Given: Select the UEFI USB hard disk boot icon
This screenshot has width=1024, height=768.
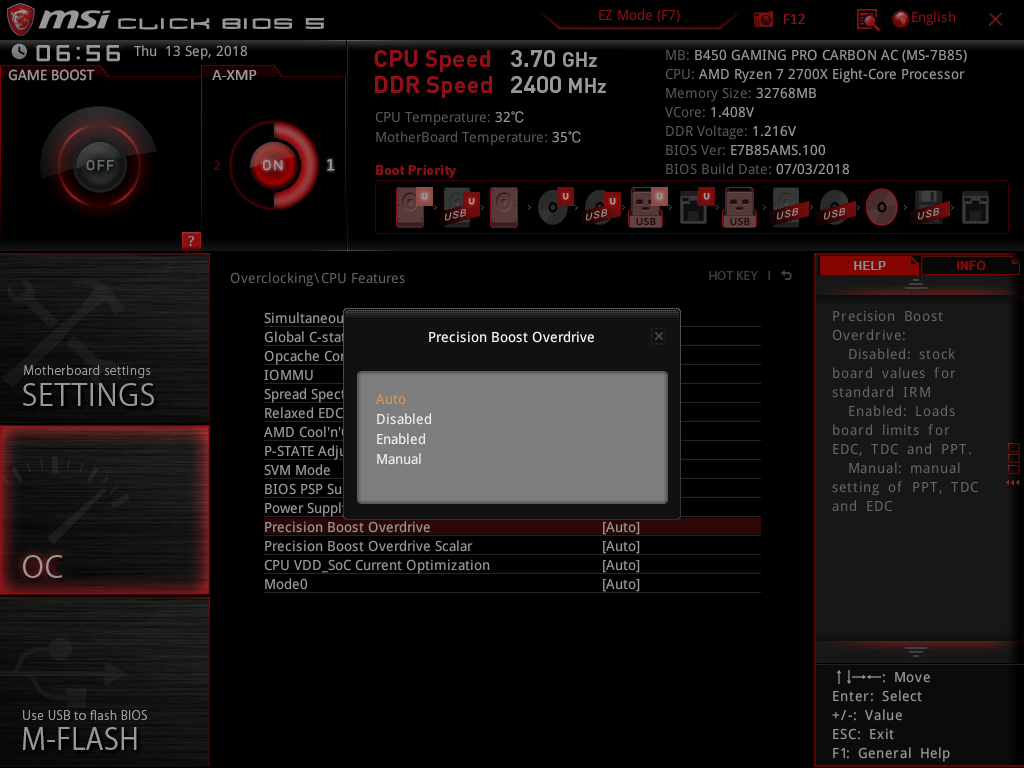Looking at the screenshot, I should point(460,208).
